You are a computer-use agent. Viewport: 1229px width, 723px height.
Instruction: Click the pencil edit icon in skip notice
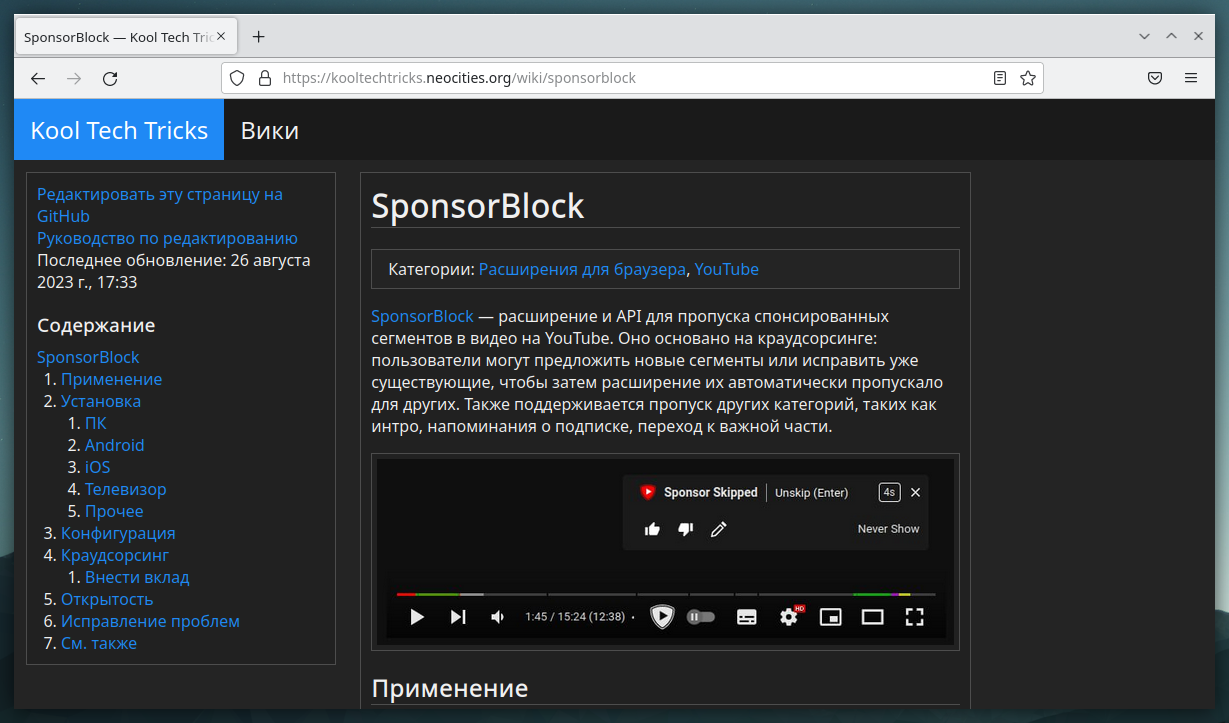click(718, 529)
